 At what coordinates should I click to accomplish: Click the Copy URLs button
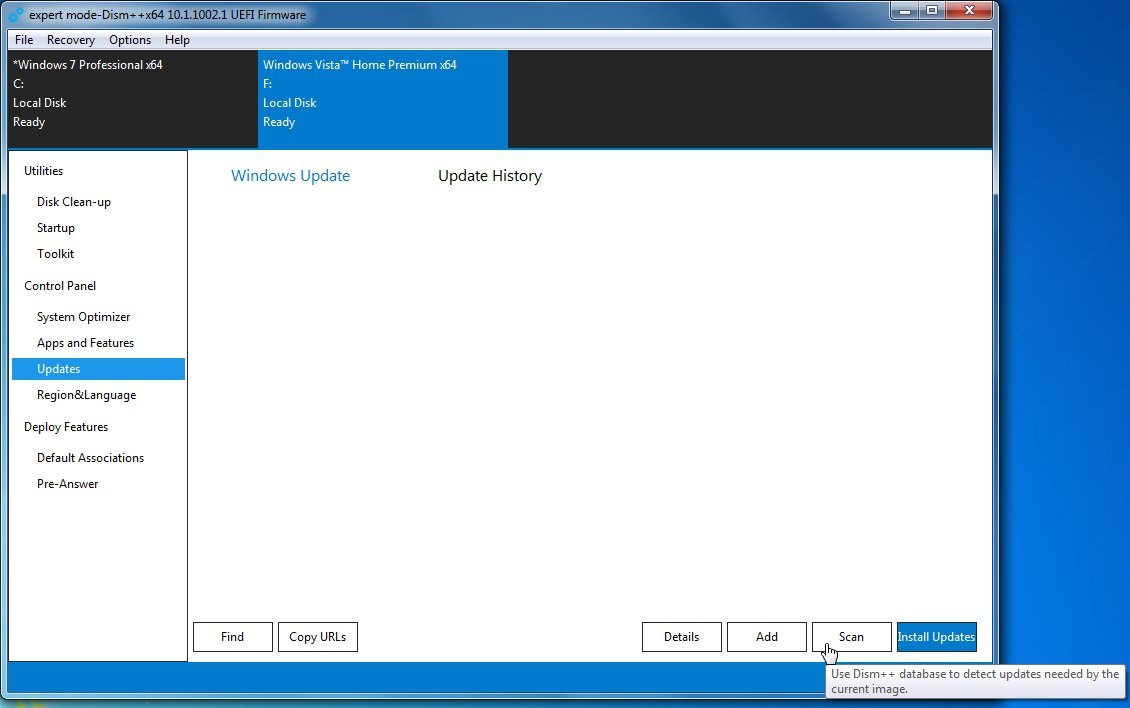click(318, 637)
